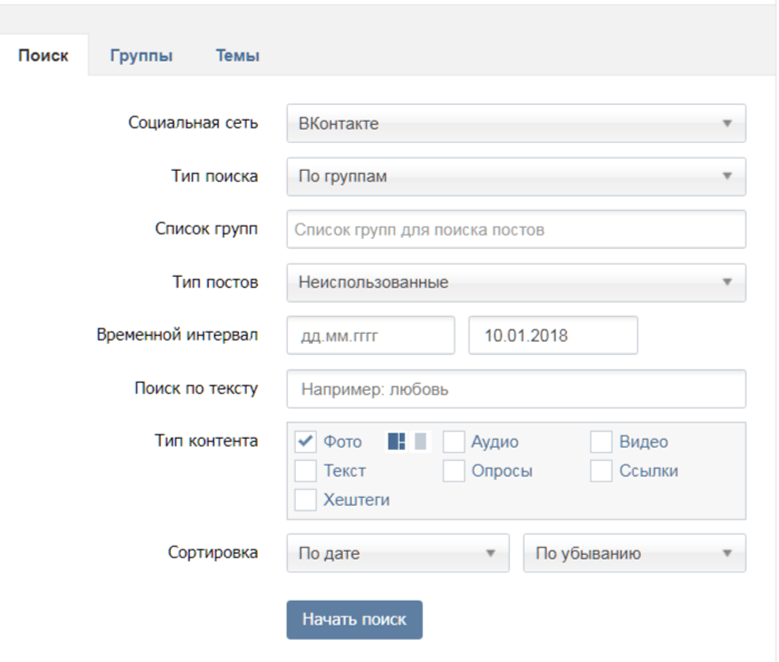Viewport: 779px width, 662px height.
Task: Tick the Опросы checkbox
Action: coord(454,471)
